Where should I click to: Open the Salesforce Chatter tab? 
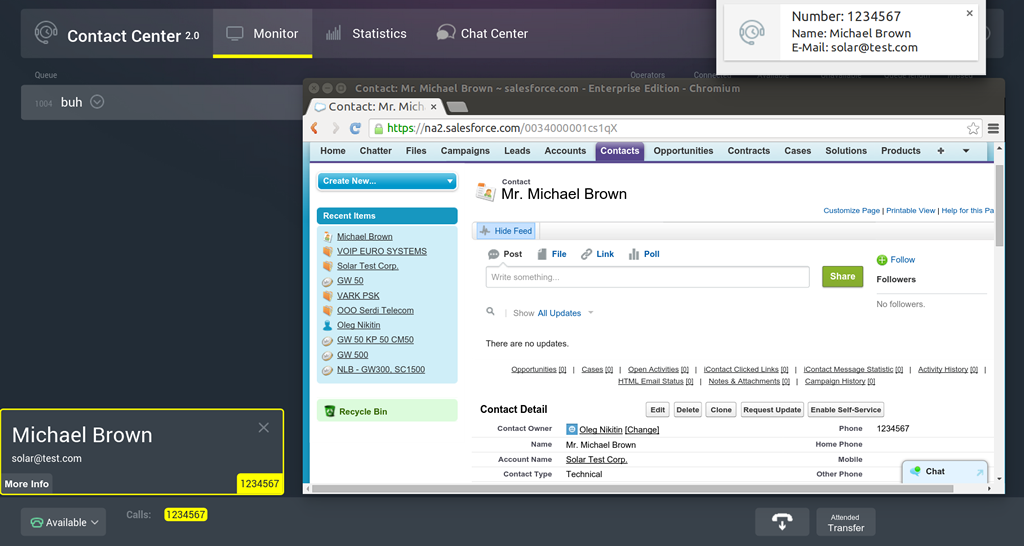point(376,151)
